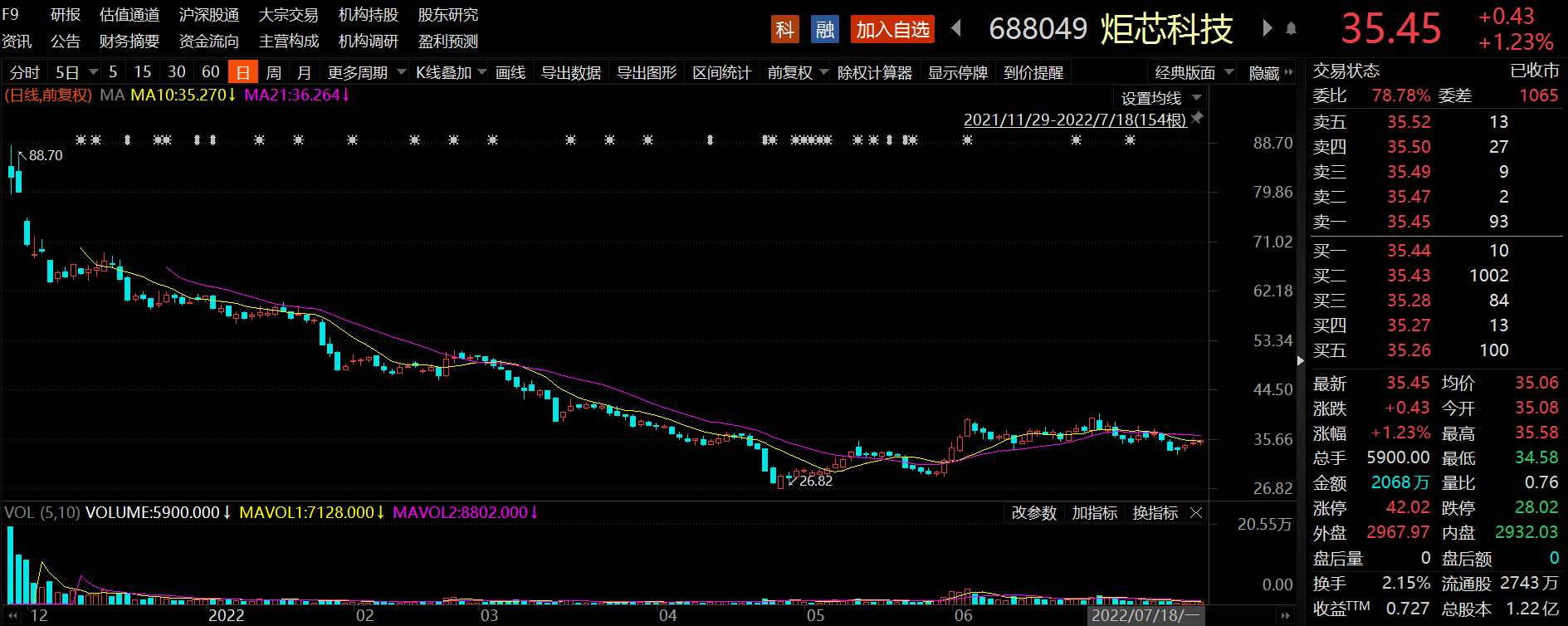Close the VOL indicator panel
Screen dimensions: 1568x626
[1196, 513]
